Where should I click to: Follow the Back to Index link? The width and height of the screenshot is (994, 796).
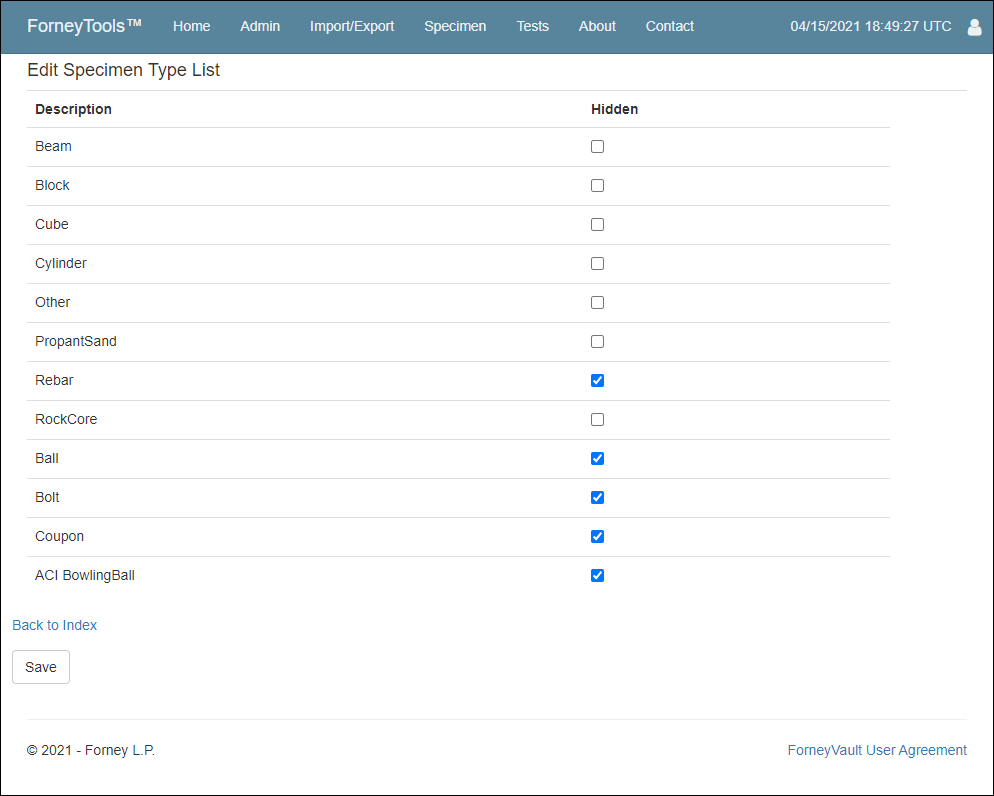click(x=55, y=625)
